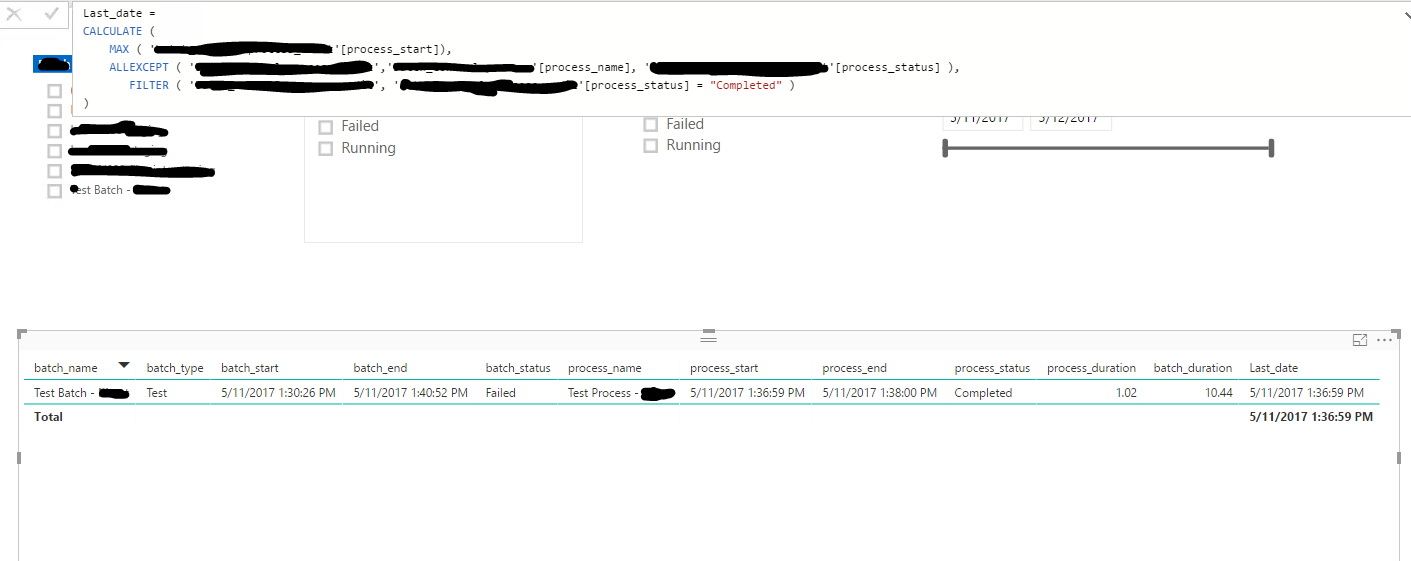Image resolution: width=1411 pixels, height=561 pixels.
Task: Sort by the batch_start column header
Action: [x=249, y=368]
